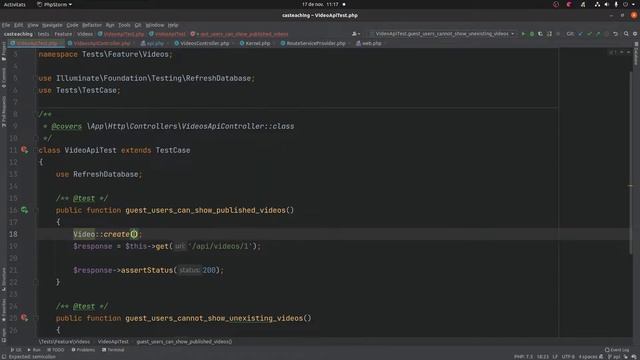Run the selected test configuration
The height and width of the screenshot is (360, 640).
[523, 34]
